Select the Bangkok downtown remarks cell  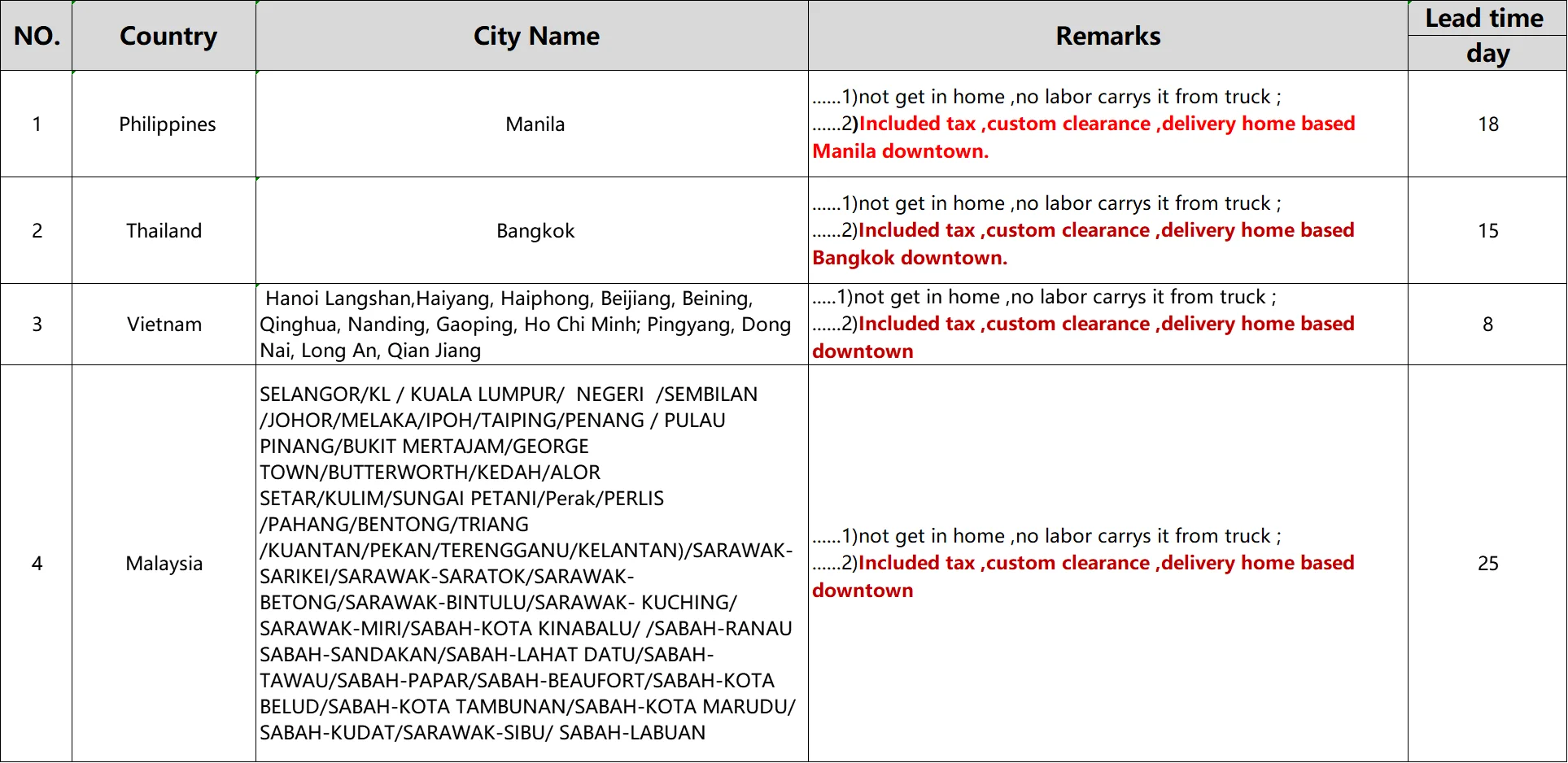1108,230
